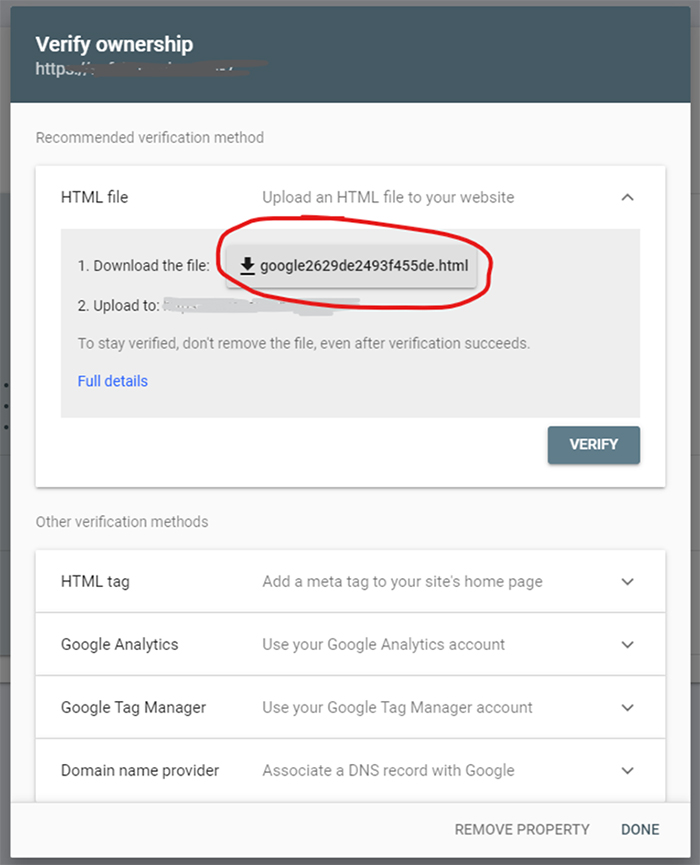The image size is (700, 865).
Task: Select the Google Tag Manager label
Action: [133, 707]
